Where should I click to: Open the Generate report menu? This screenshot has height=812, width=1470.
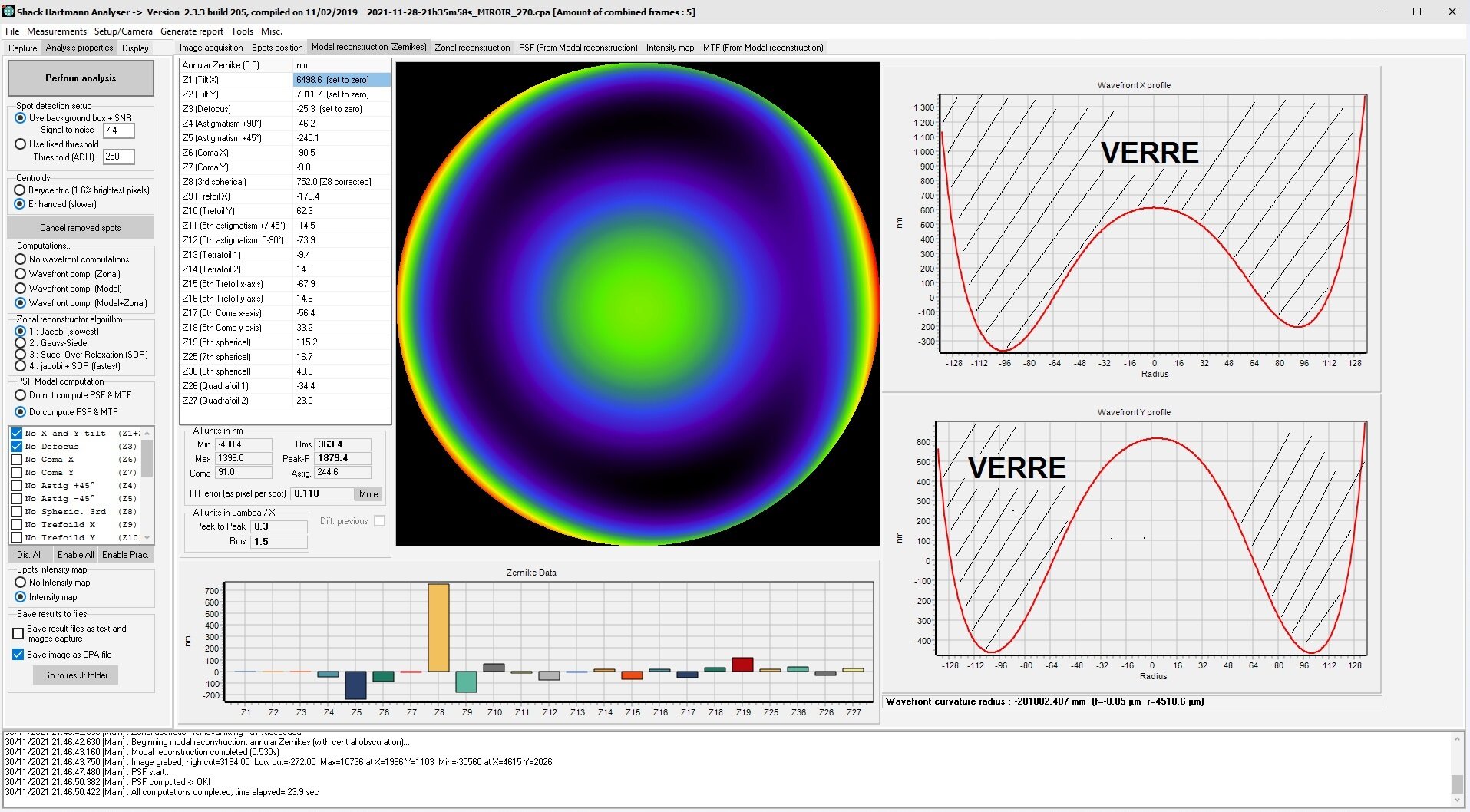point(192,31)
